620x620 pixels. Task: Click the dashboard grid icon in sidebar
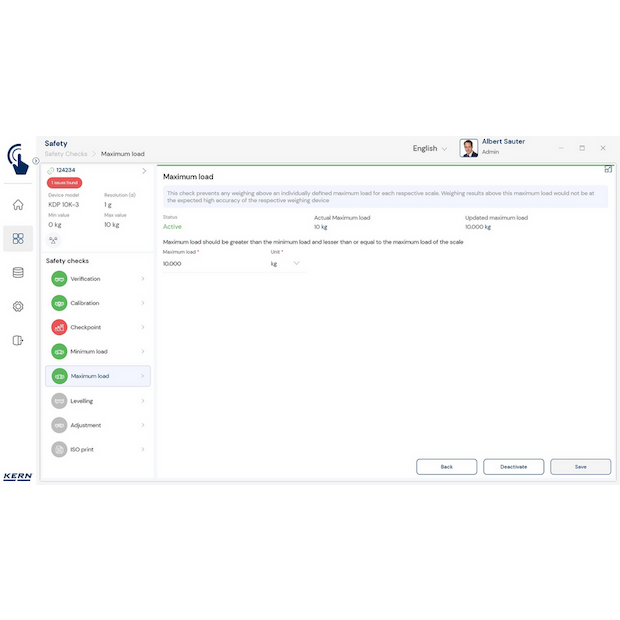tap(18, 239)
